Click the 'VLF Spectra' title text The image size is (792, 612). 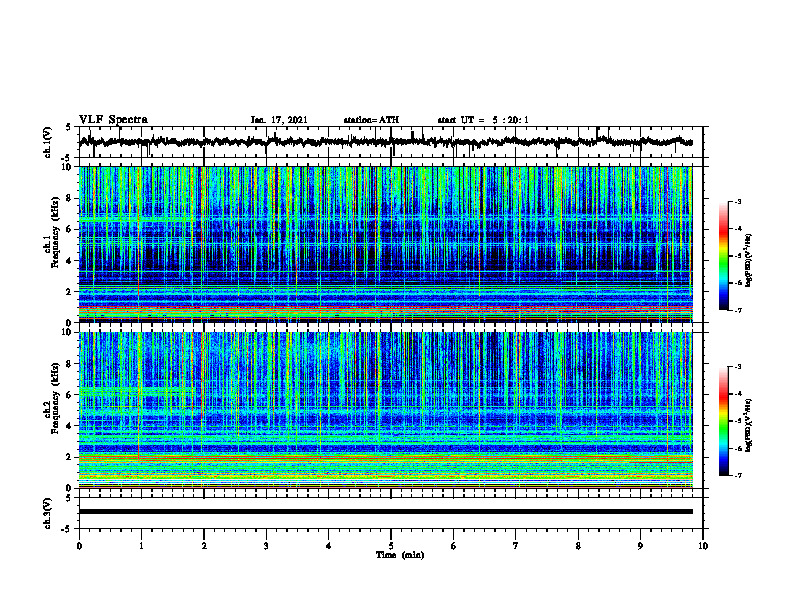113,120
